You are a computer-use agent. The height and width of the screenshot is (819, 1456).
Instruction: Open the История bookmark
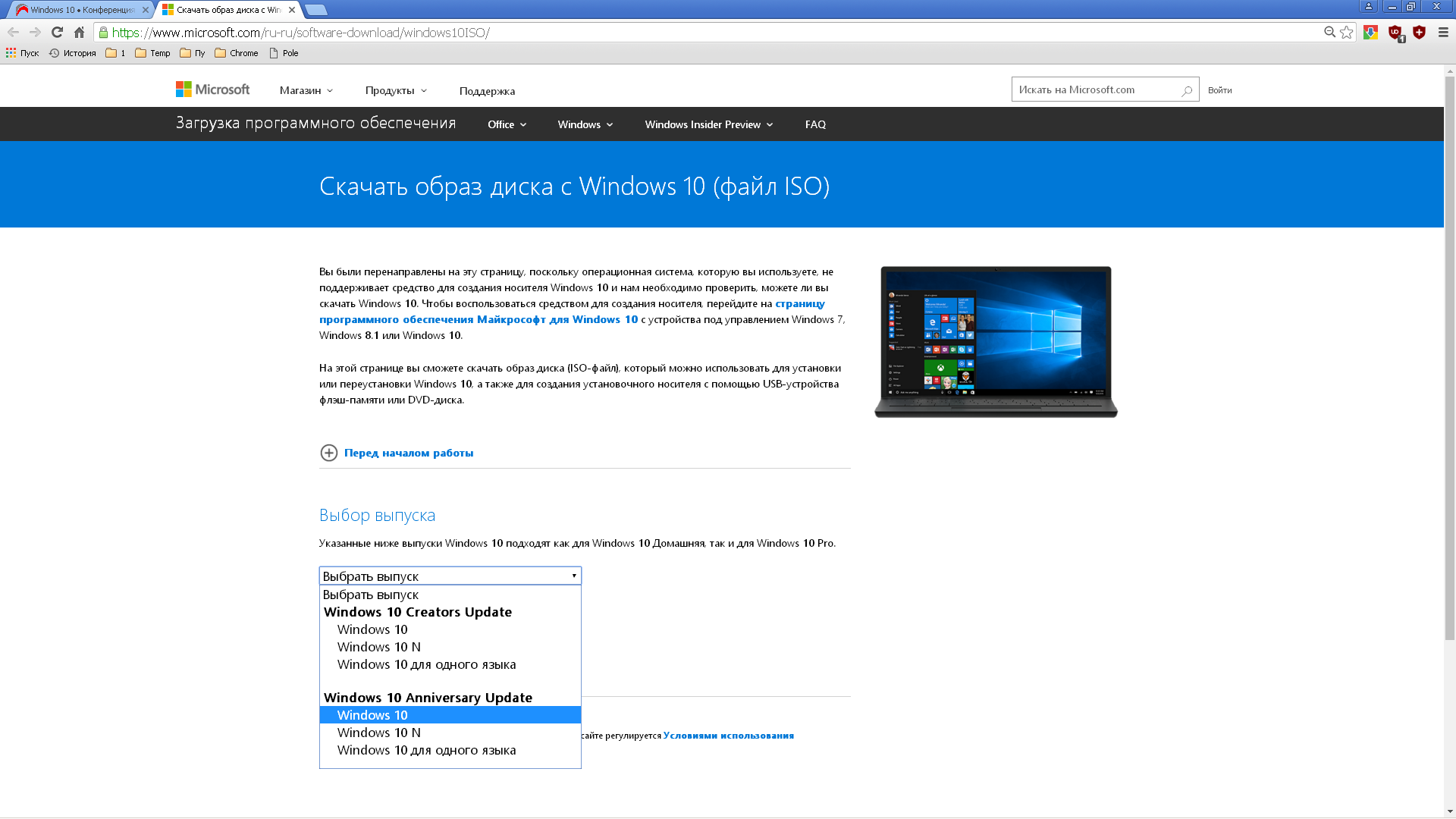[x=73, y=53]
